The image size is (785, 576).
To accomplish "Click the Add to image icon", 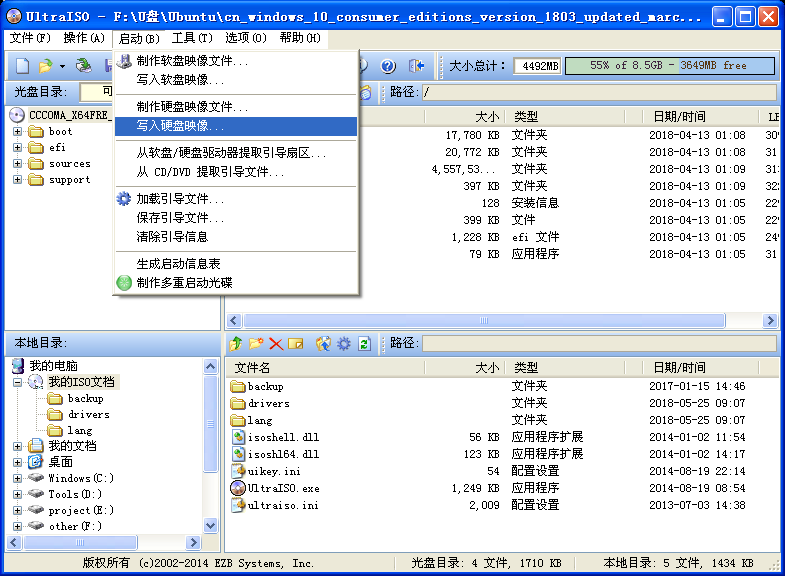I will pos(323,343).
